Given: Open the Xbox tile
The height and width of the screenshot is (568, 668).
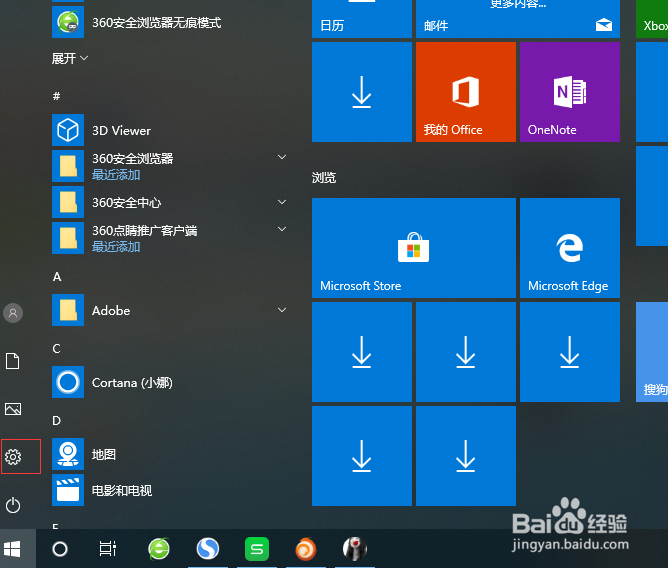Looking at the screenshot, I should [x=652, y=19].
